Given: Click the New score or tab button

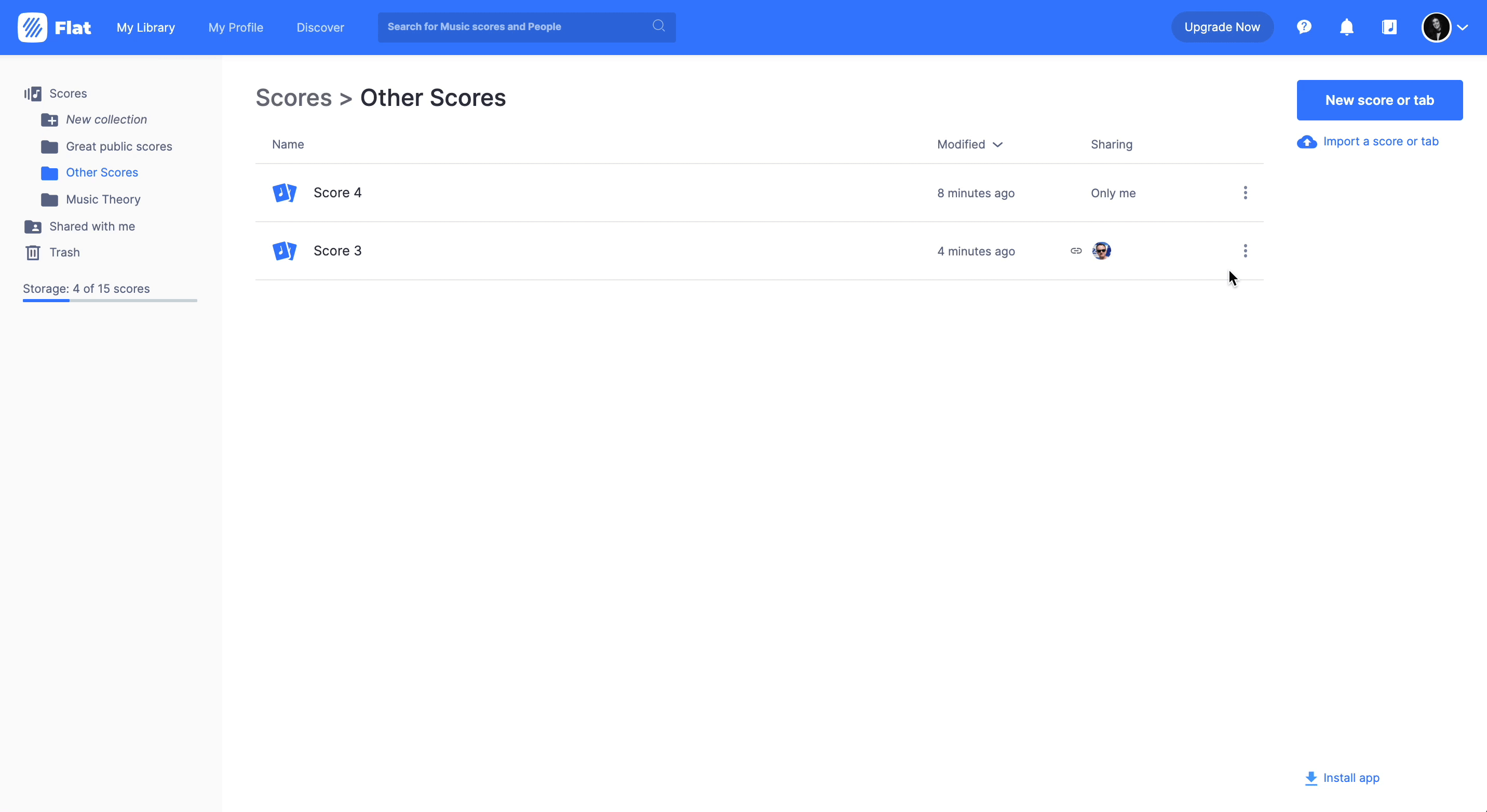Looking at the screenshot, I should 1380,100.
